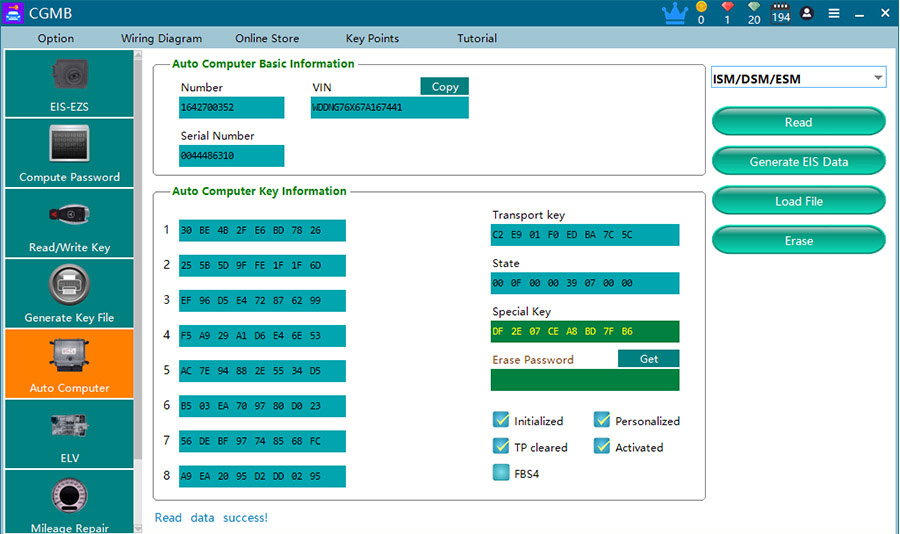Click the Erase Password input field
This screenshot has height=534, width=900.
pyautogui.click(x=584, y=380)
